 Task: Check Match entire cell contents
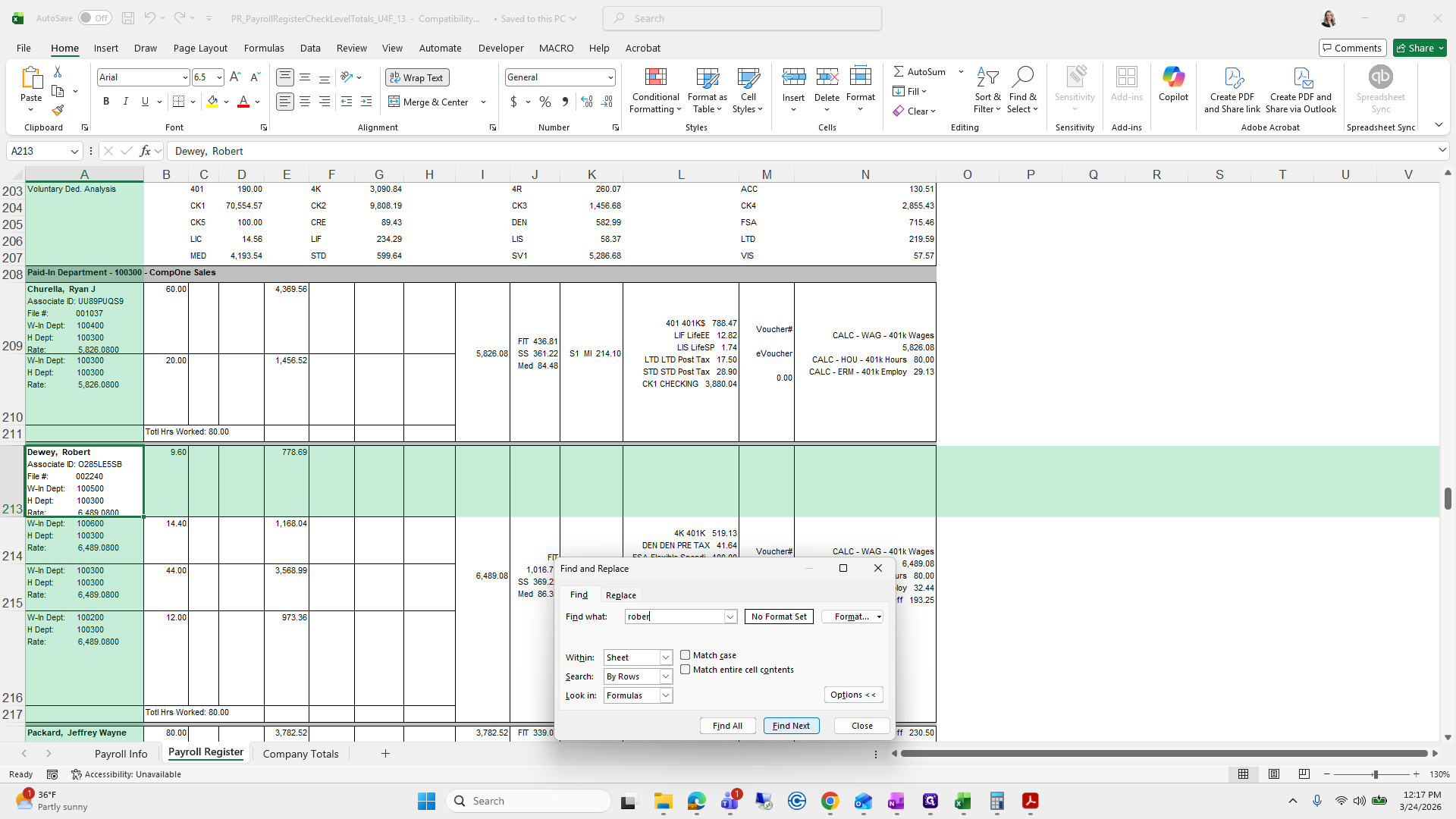tap(686, 670)
